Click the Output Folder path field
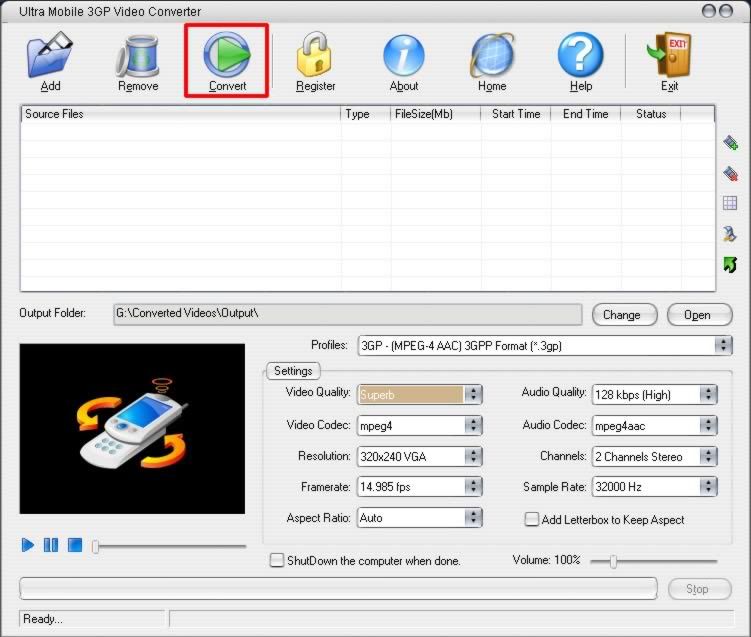Image resolution: width=751 pixels, height=637 pixels. (x=348, y=314)
